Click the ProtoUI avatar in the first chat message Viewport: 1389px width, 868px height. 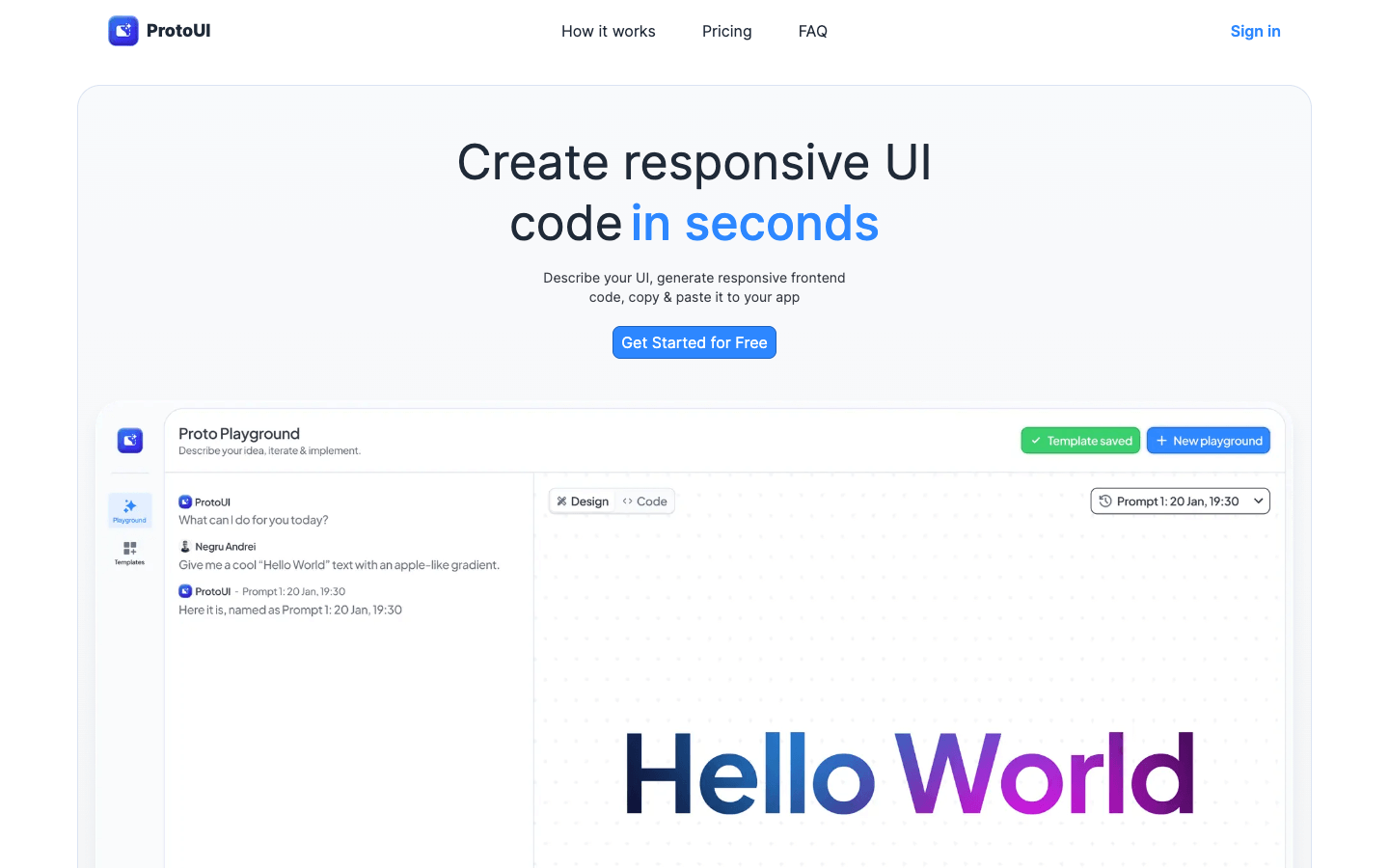[185, 502]
